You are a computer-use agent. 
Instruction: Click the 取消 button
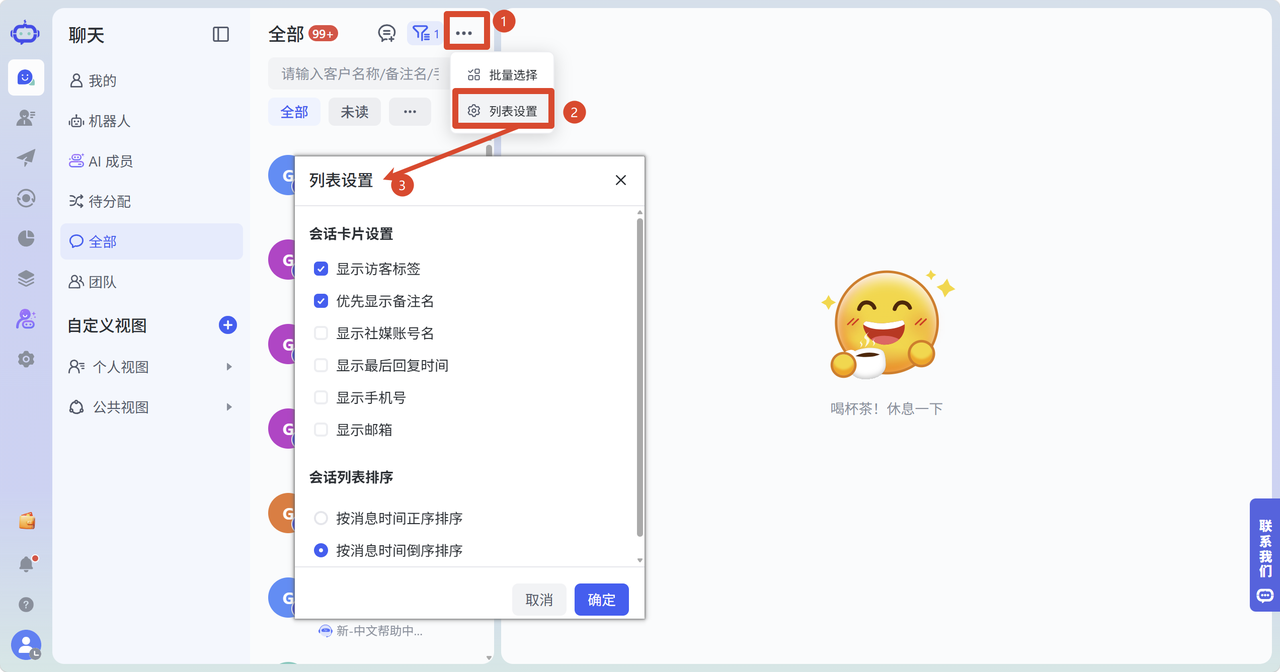pos(539,600)
